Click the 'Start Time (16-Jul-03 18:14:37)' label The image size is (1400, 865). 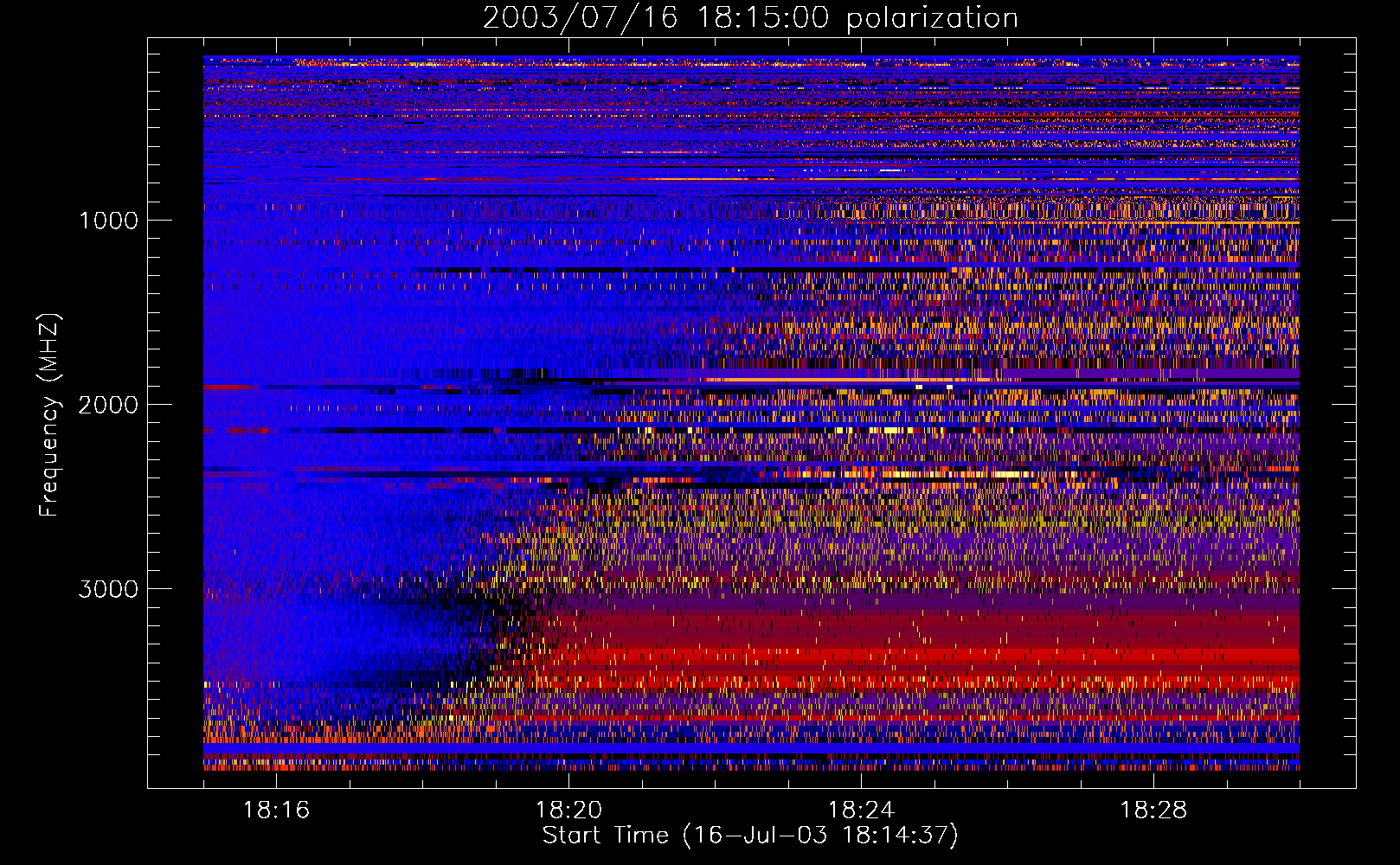coord(750,836)
